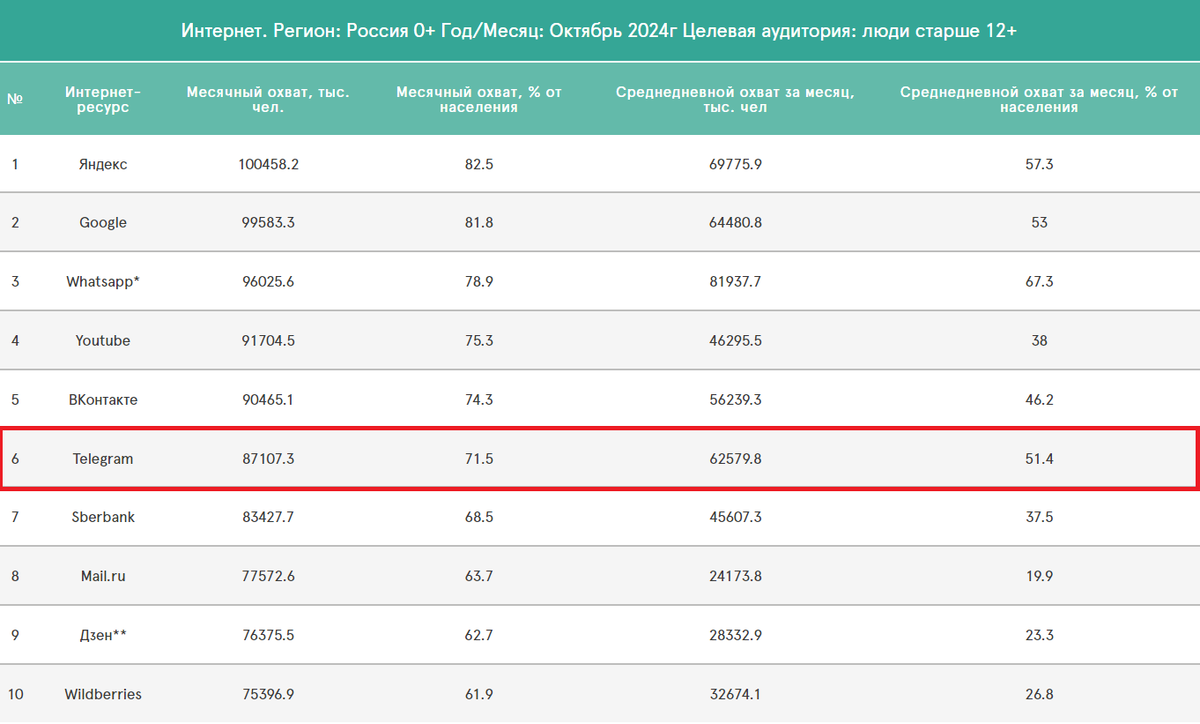Click the № column header
The width and height of the screenshot is (1200, 724).
pos(15,100)
